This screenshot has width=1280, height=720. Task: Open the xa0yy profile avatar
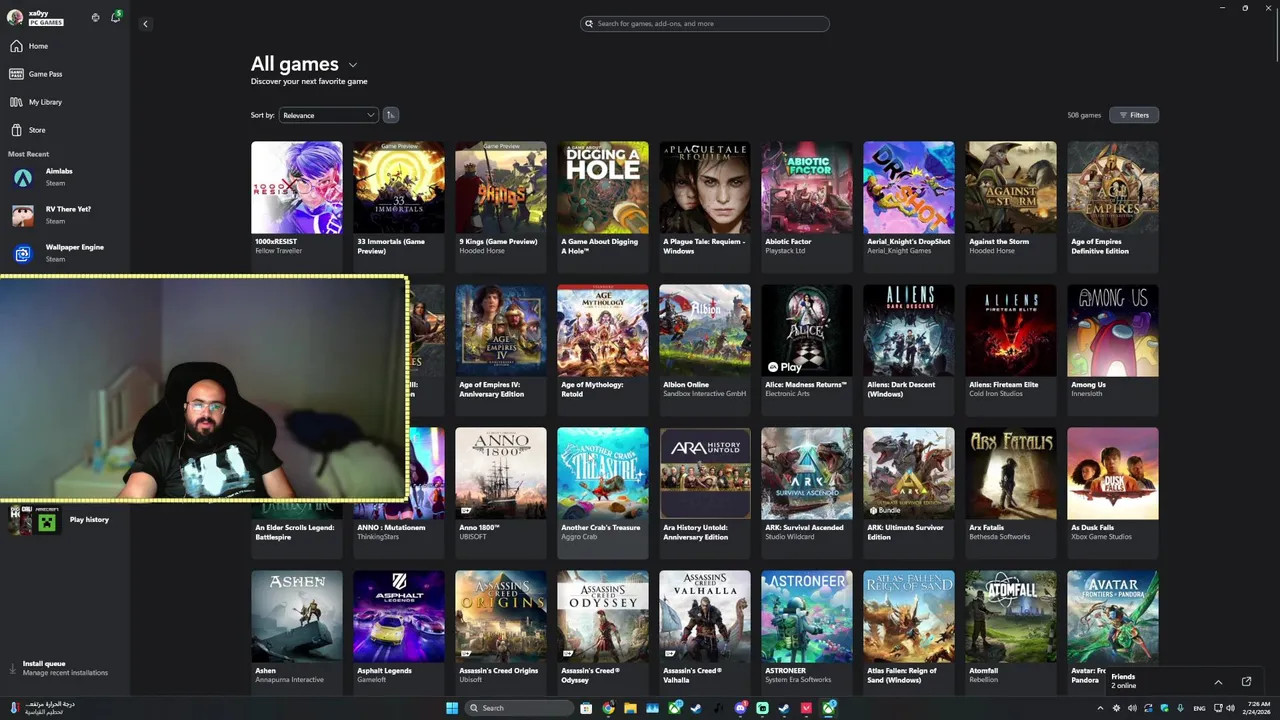[x=15, y=17]
